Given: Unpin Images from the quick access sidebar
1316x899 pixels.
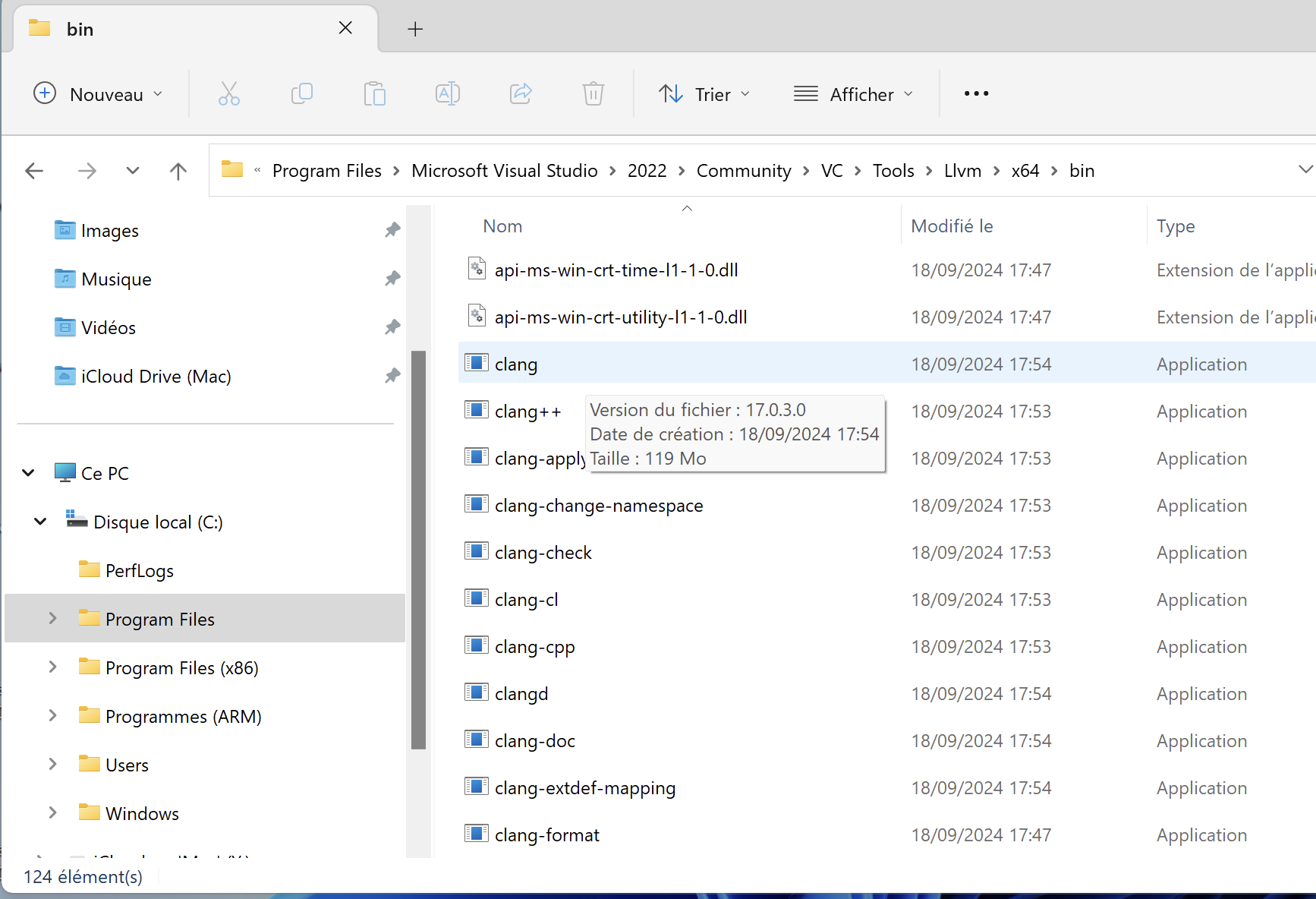Looking at the screenshot, I should pyautogui.click(x=392, y=229).
